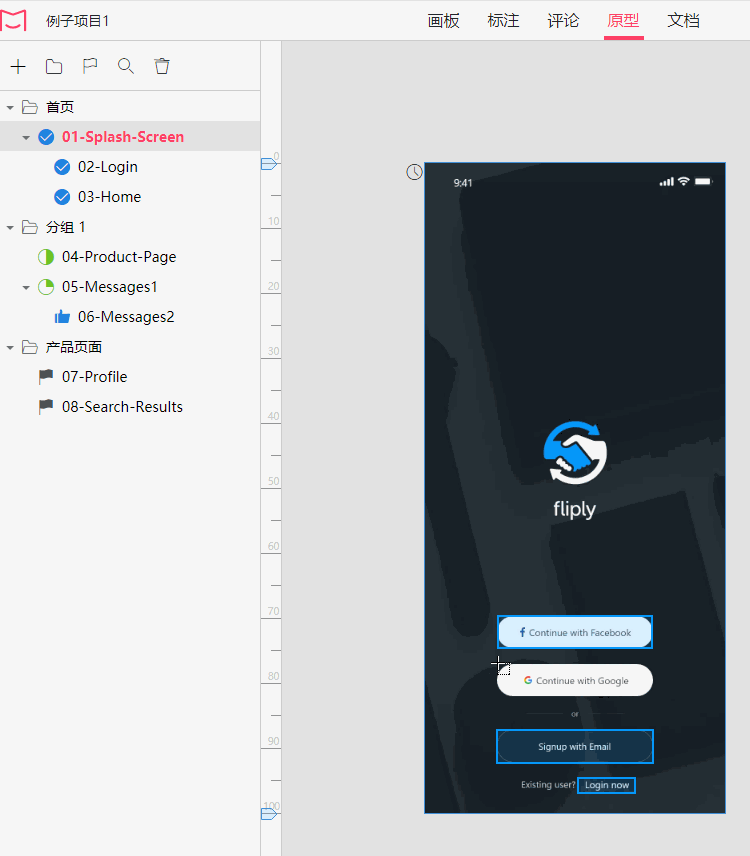Click the fliply text in artboard
750x856 pixels.
pos(574,509)
